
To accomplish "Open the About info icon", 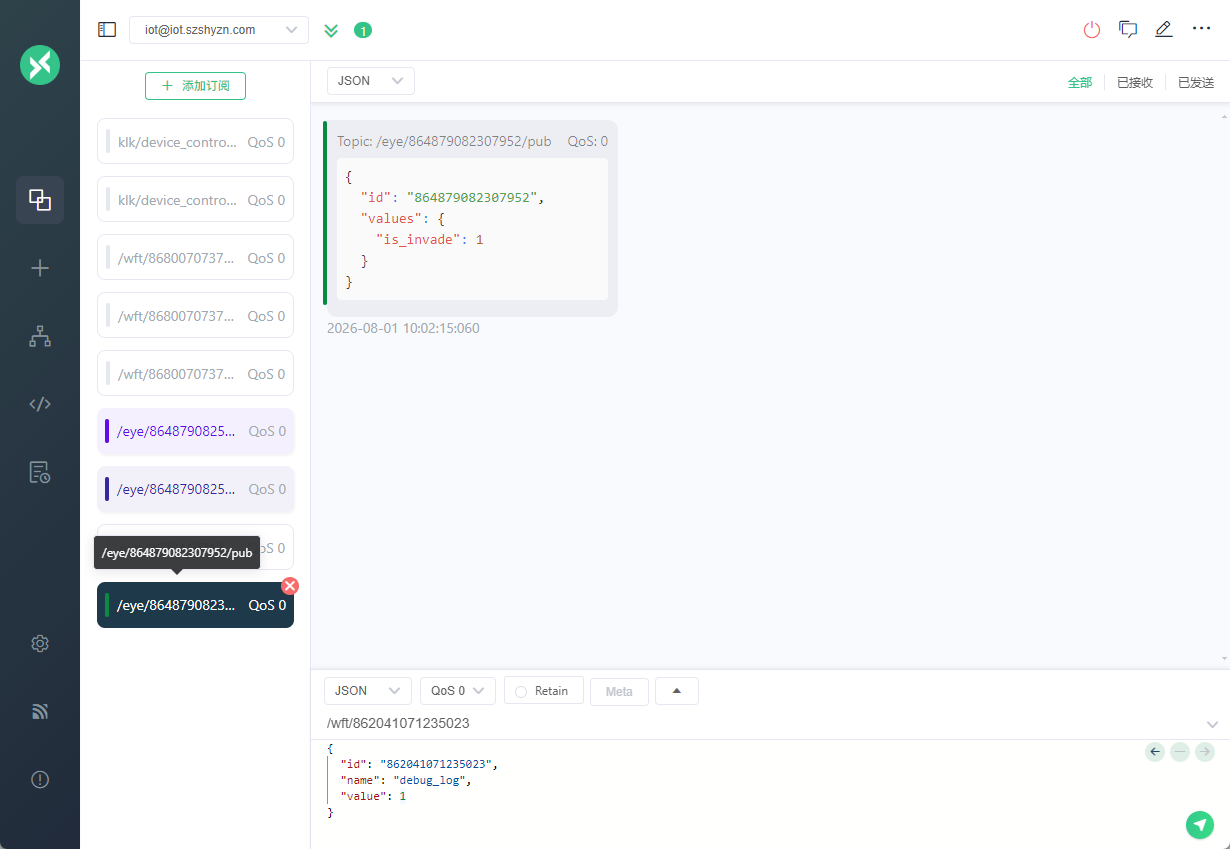I will (x=40, y=780).
